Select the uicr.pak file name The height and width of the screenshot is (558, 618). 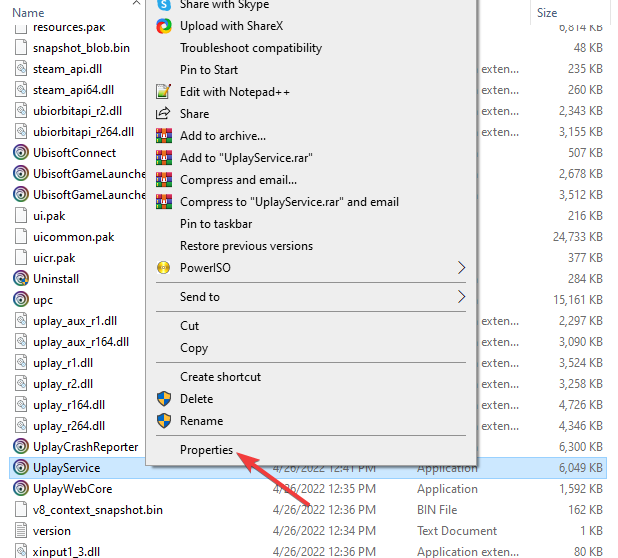54,258
